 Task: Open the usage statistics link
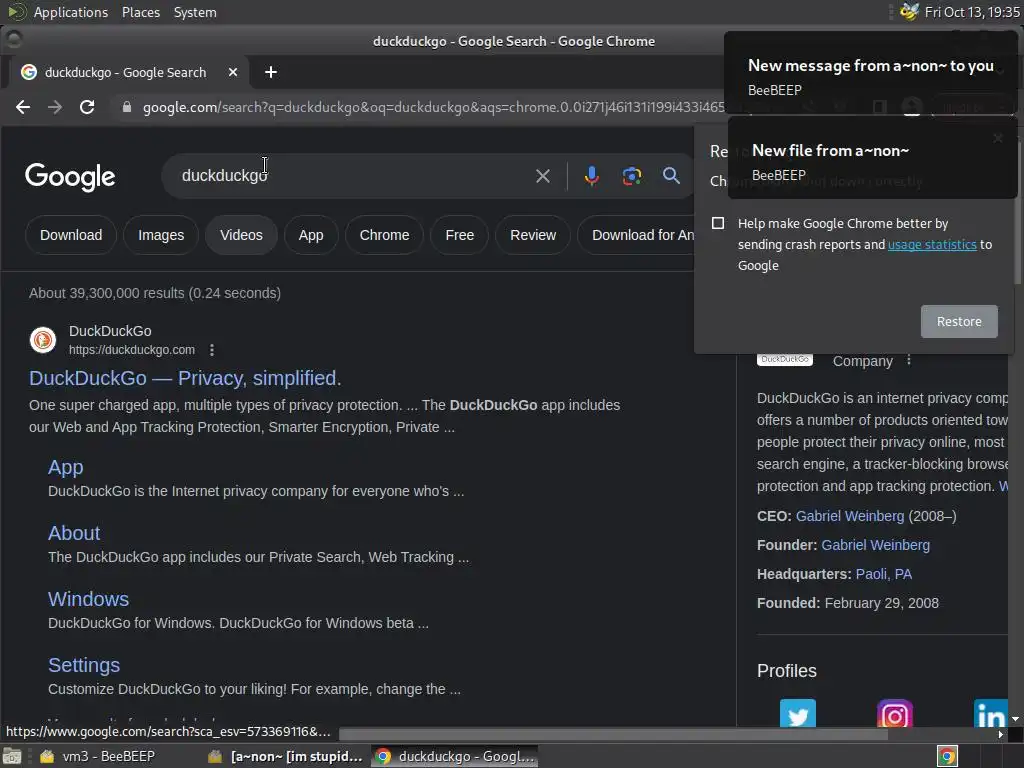(932, 244)
